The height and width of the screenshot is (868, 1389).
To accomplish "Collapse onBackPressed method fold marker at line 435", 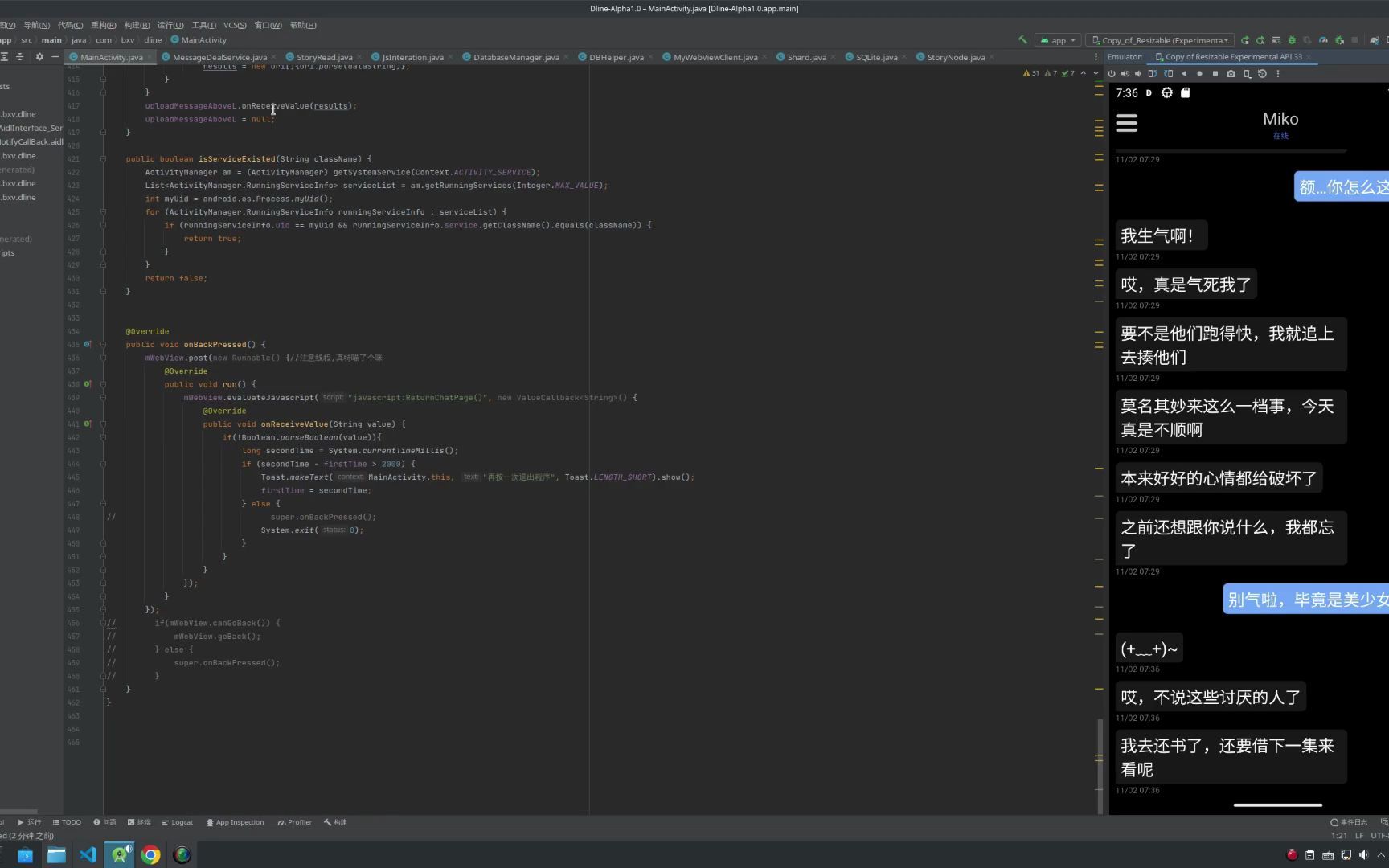I will pos(103,345).
